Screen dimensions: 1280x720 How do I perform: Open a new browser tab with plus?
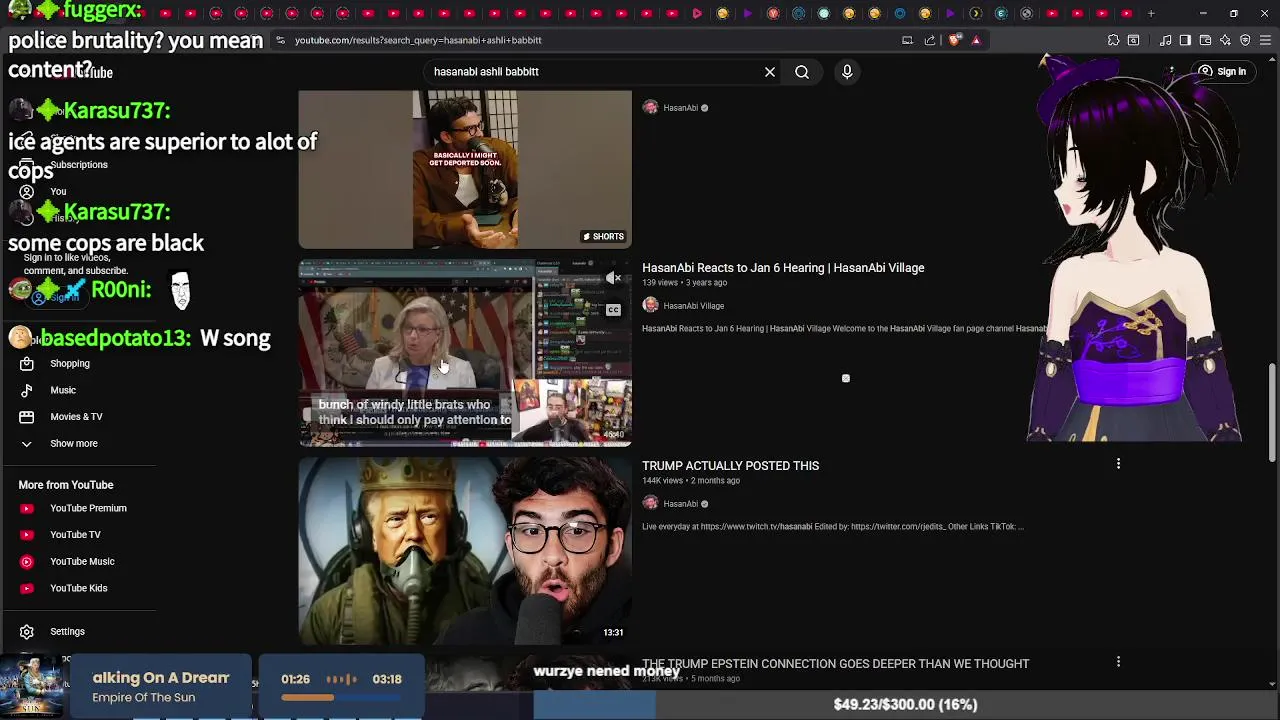click(1151, 13)
